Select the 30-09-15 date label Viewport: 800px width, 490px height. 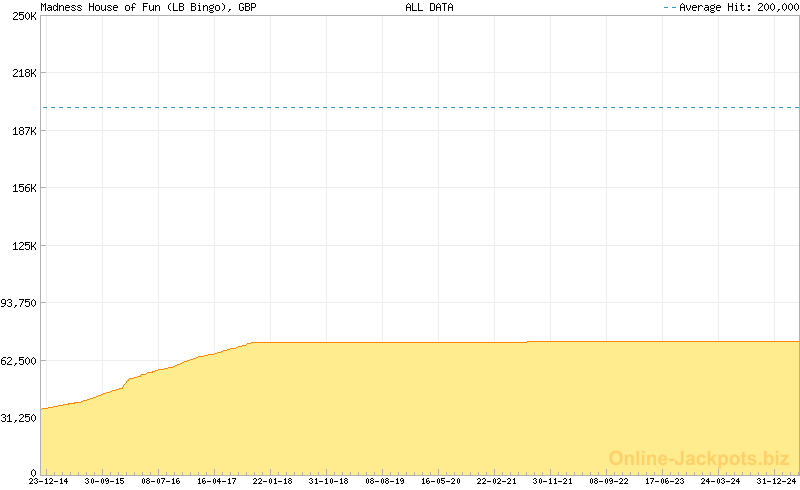coord(104,481)
